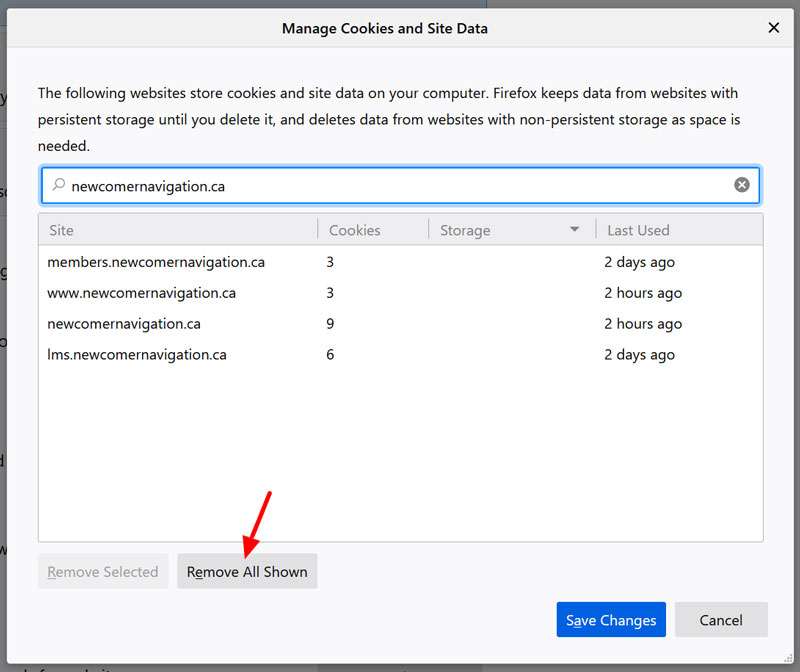The width and height of the screenshot is (800, 672).
Task: Sort list by Storage column
Action: pyautogui.click(x=512, y=230)
